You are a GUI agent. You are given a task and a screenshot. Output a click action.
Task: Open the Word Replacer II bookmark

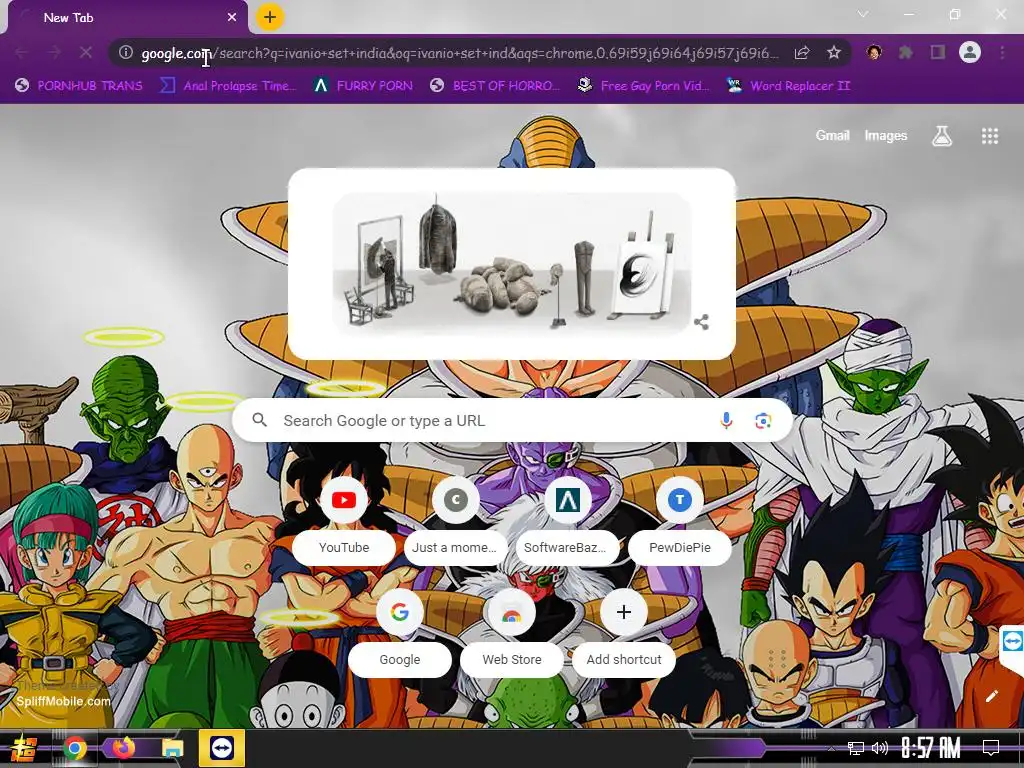coord(788,86)
